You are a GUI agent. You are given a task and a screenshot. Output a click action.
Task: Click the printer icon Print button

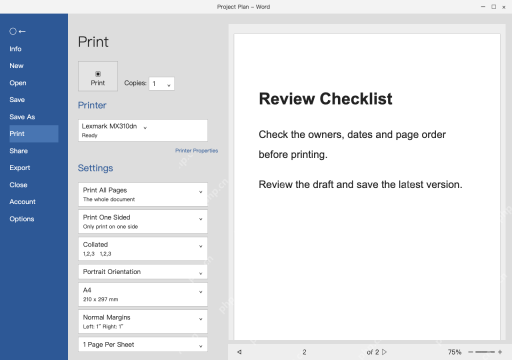[x=98, y=76]
